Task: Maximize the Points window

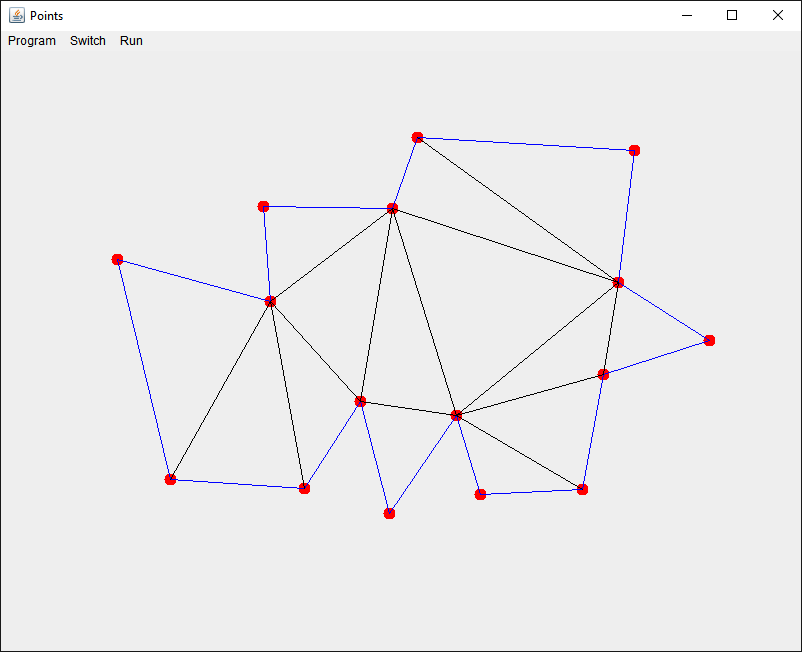Action: (x=732, y=15)
